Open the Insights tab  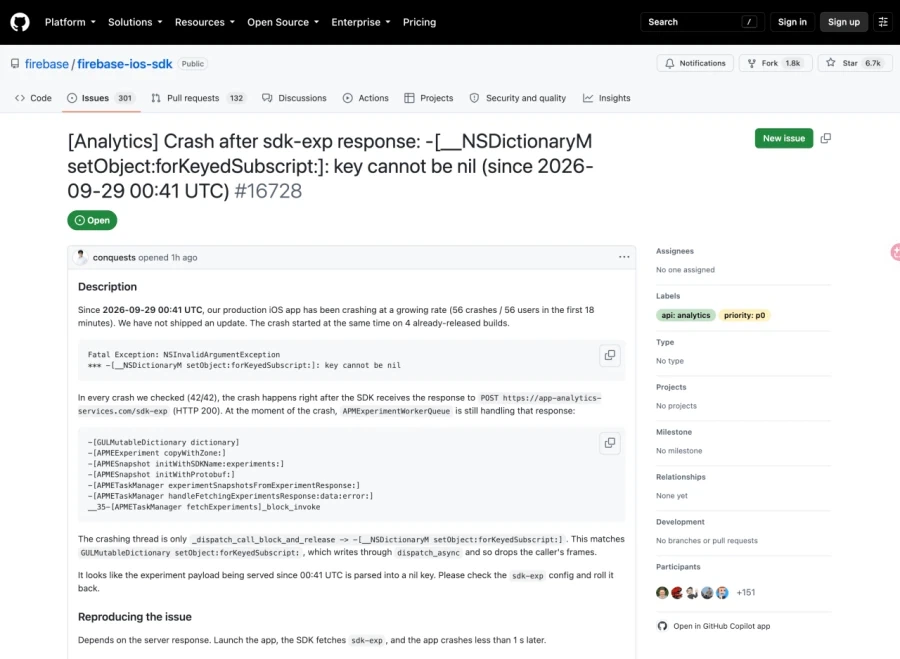point(607,98)
